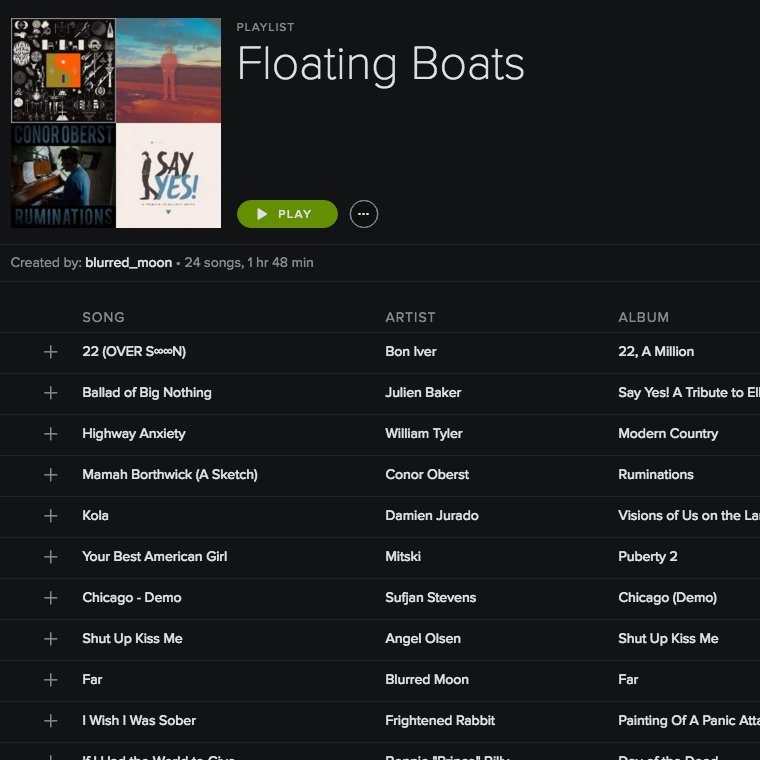Open Far in the album column
The width and height of the screenshot is (760, 760).
628,680
